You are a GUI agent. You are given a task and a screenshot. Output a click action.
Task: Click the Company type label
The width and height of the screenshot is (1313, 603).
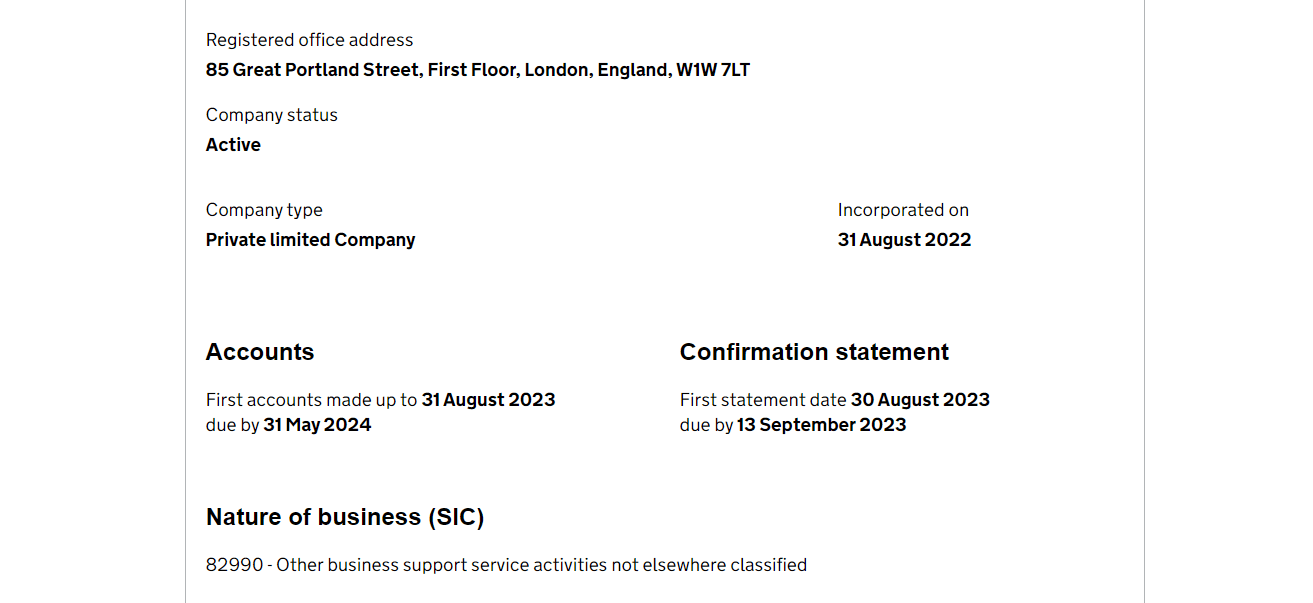(x=264, y=210)
